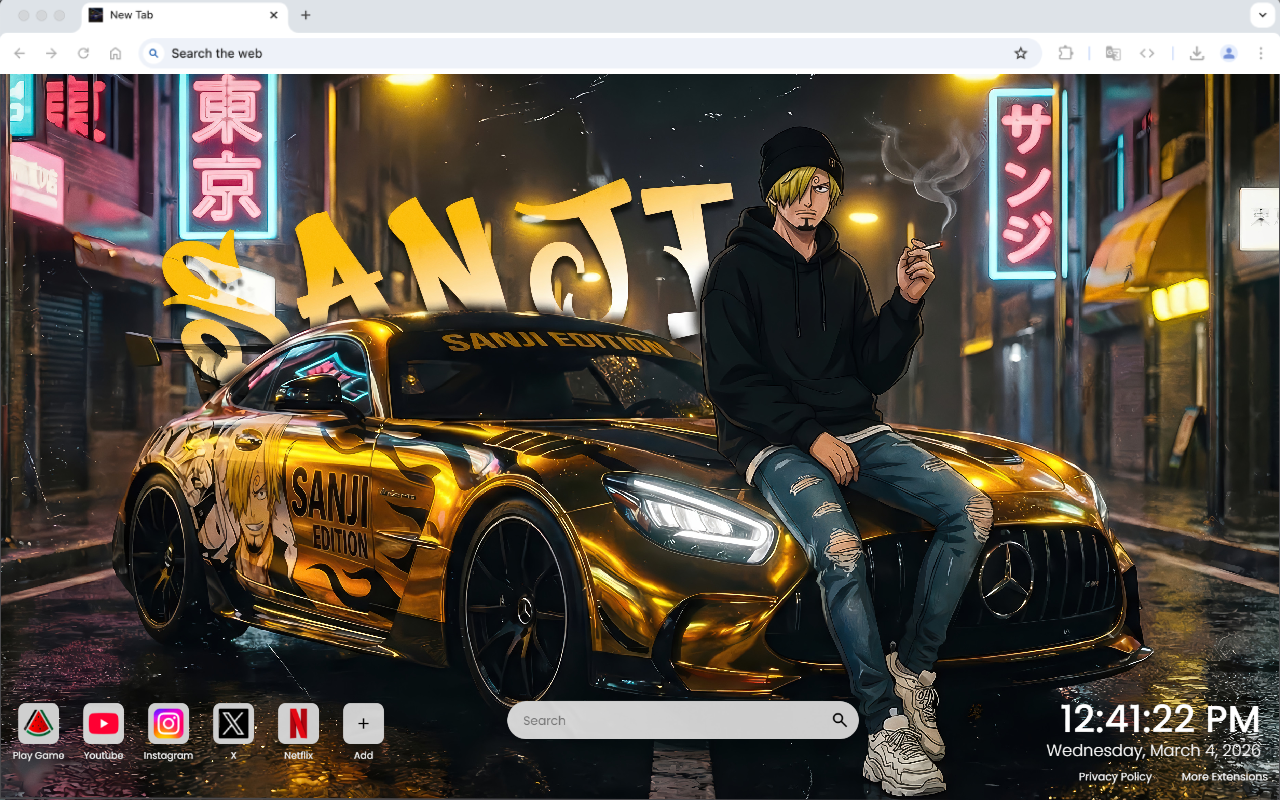This screenshot has height=800, width=1280.
Task: Select the New Tab tab
Action: coord(184,15)
